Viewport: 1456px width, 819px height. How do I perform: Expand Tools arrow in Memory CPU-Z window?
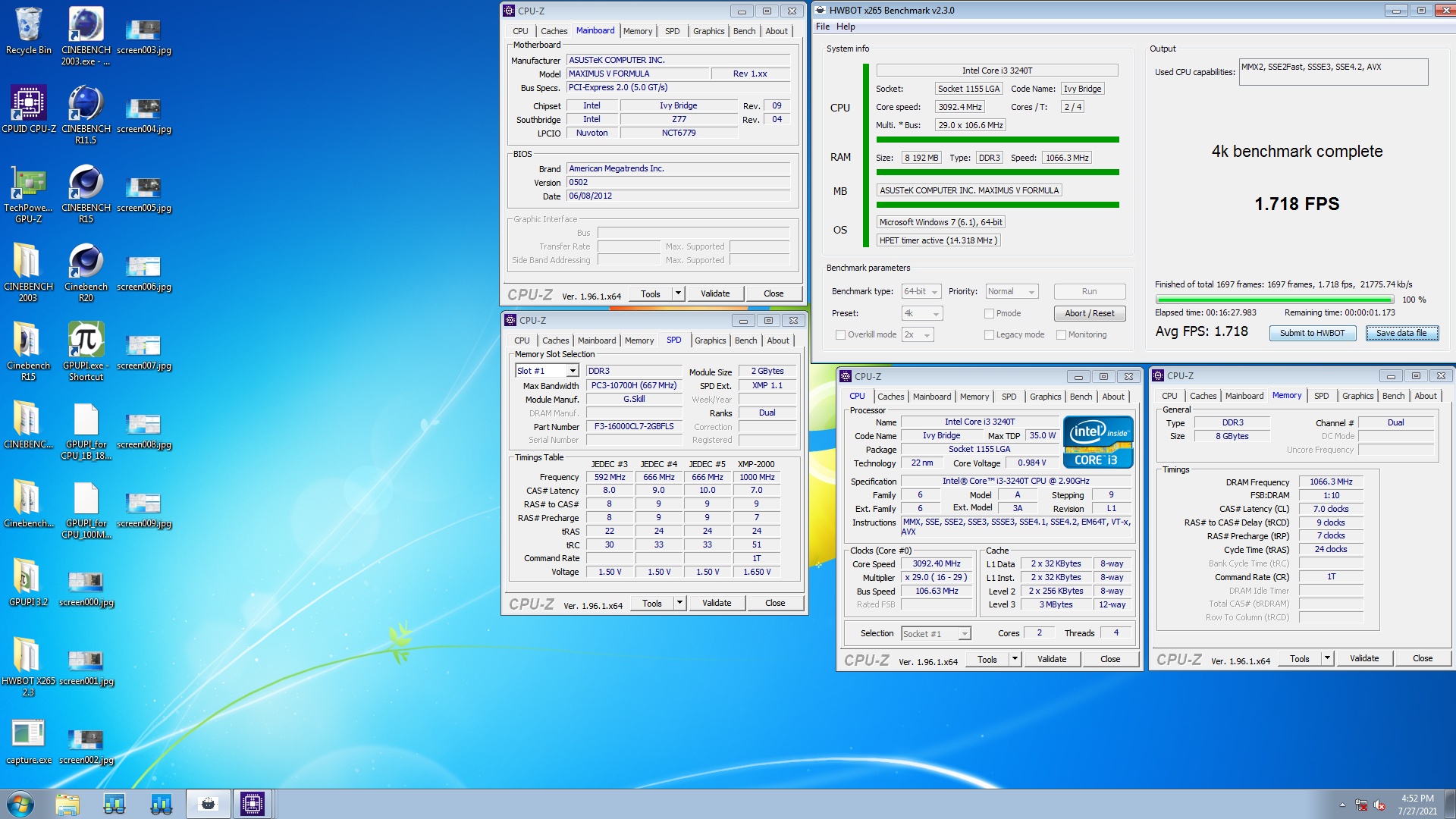[x=1327, y=658]
